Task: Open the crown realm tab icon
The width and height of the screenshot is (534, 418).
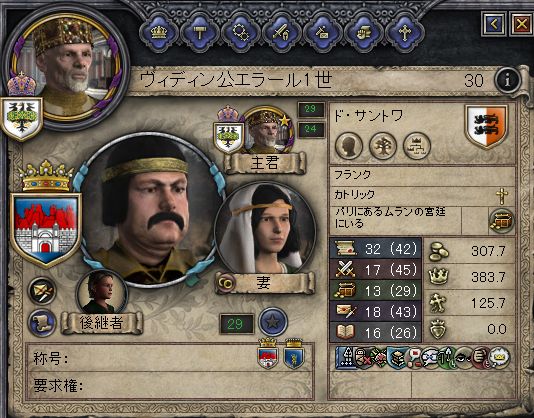Action: pyautogui.click(x=159, y=33)
